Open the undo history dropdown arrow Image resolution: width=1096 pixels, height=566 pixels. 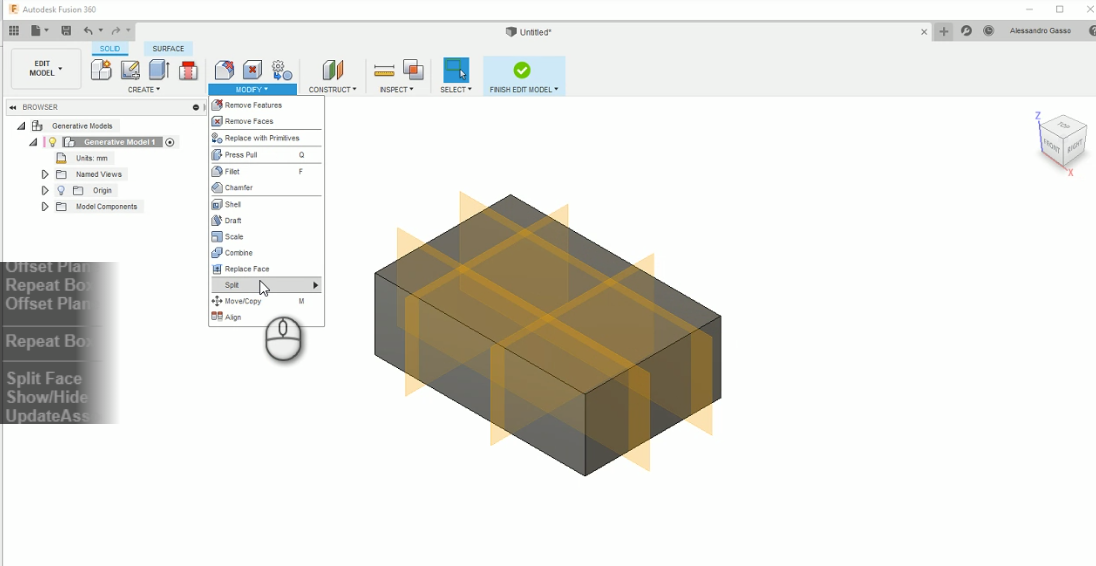point(101,31)
